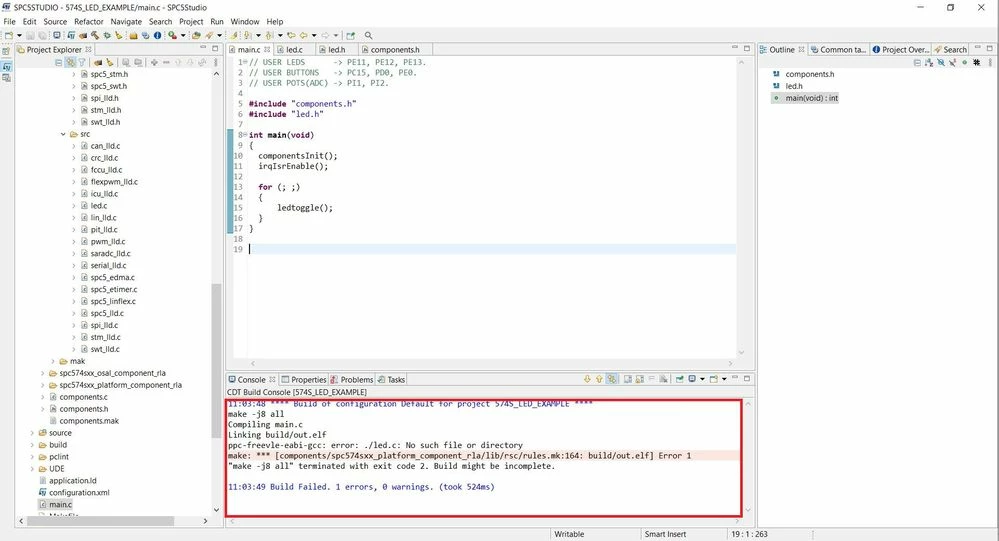Toggle green dot filter in Outline toolbar
This screenshot has height=541, width=999.
[x=965, y=62]
